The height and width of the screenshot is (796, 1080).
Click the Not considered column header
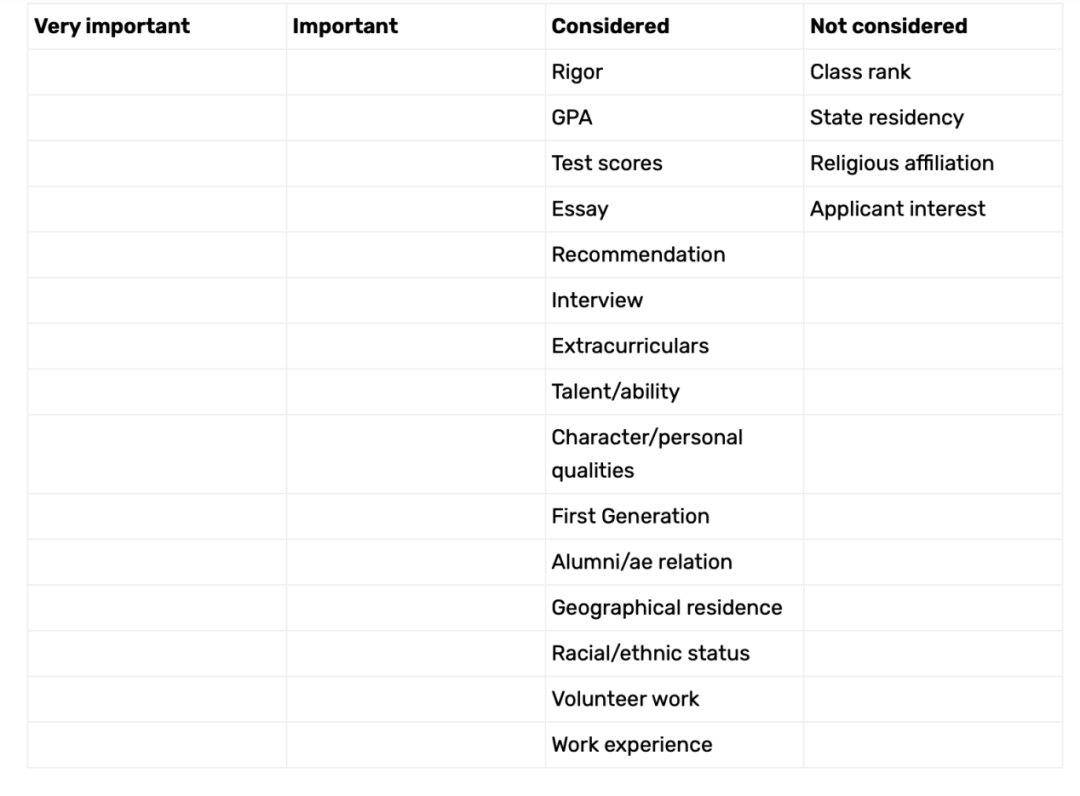(x=888, y=27)
